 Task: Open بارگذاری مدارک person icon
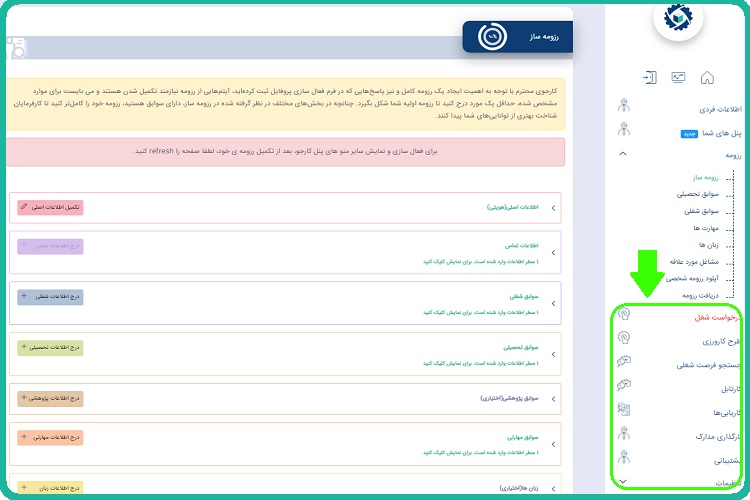624,433
